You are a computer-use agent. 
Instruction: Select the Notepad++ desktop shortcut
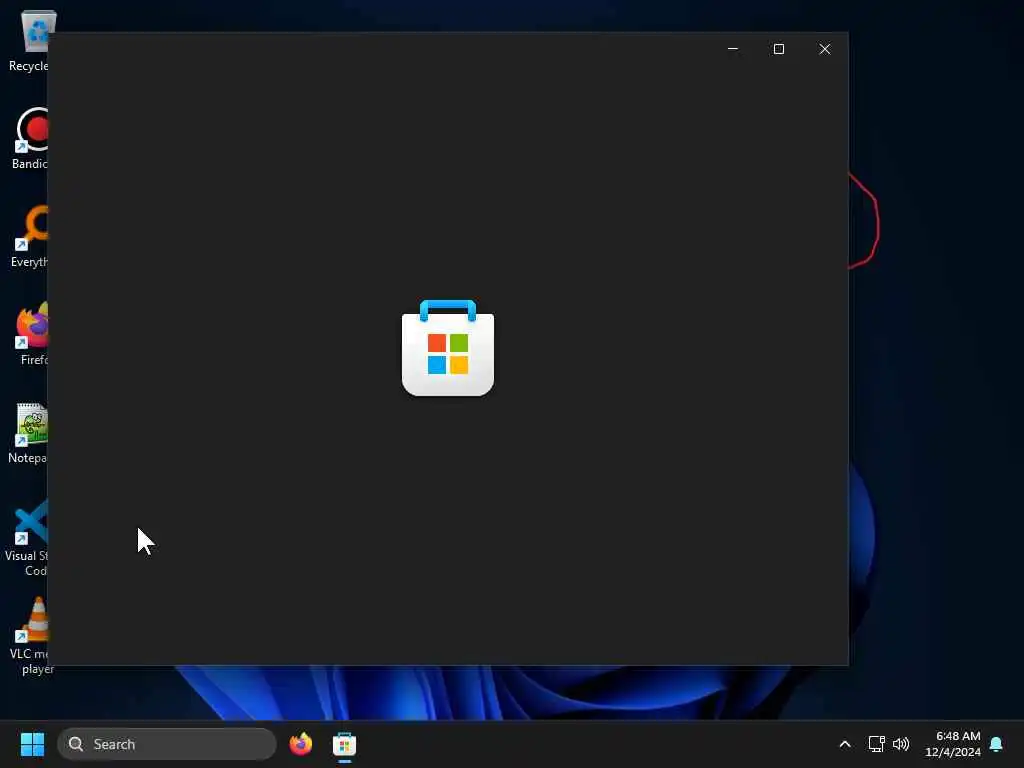point(29,433)
